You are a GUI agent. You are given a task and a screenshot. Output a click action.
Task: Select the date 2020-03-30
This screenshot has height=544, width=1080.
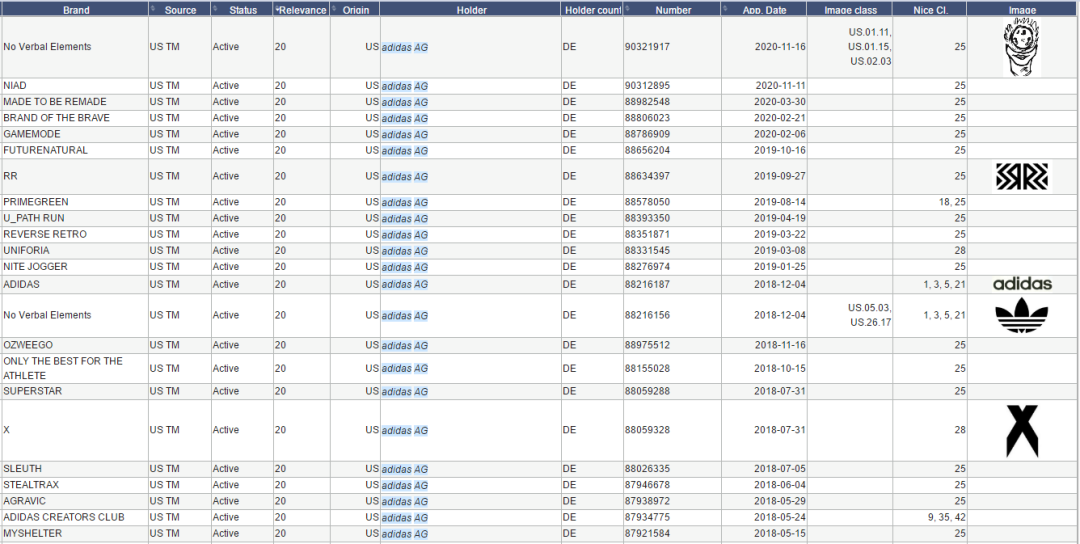click(x=780, y=102)
